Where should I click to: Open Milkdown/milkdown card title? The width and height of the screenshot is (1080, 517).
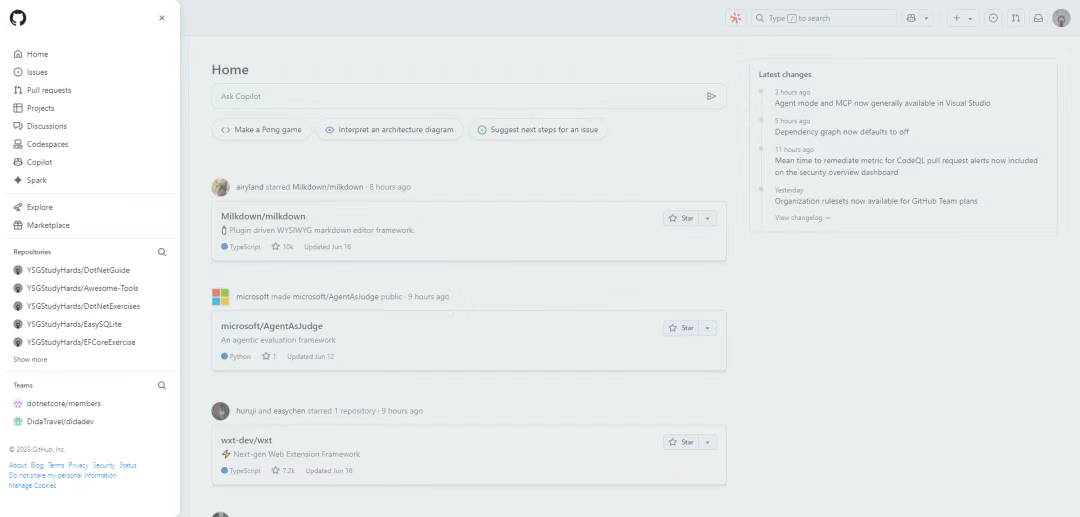tap(263, 216)
